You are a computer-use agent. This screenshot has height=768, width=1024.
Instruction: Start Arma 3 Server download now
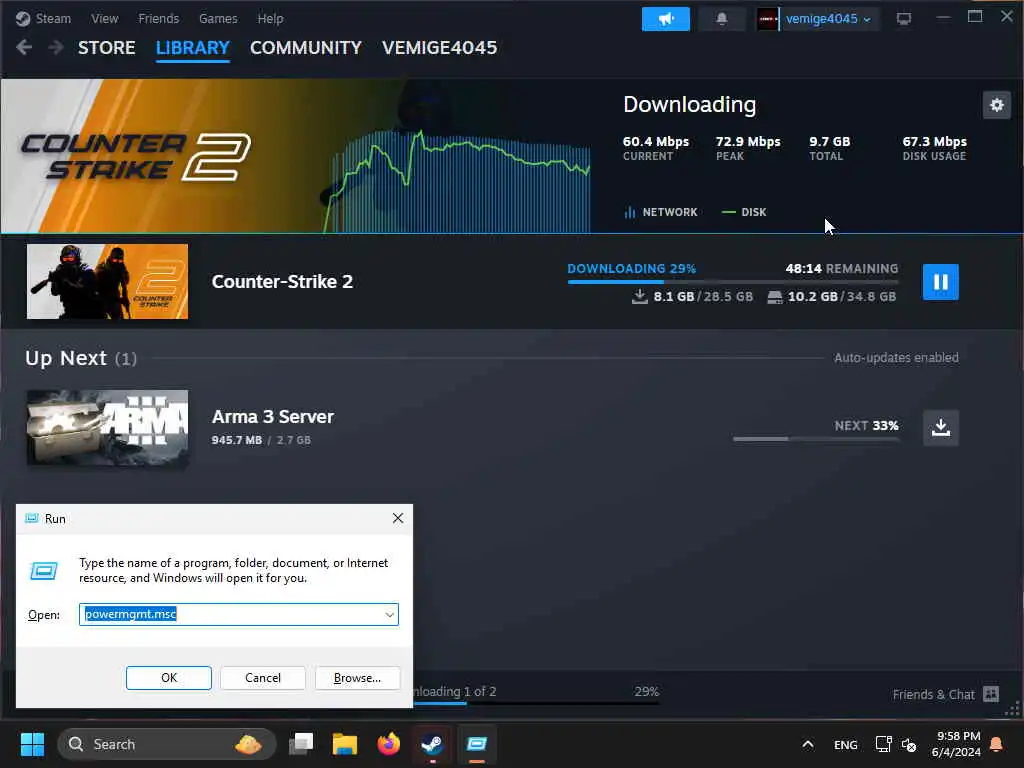tap(940, 428)
